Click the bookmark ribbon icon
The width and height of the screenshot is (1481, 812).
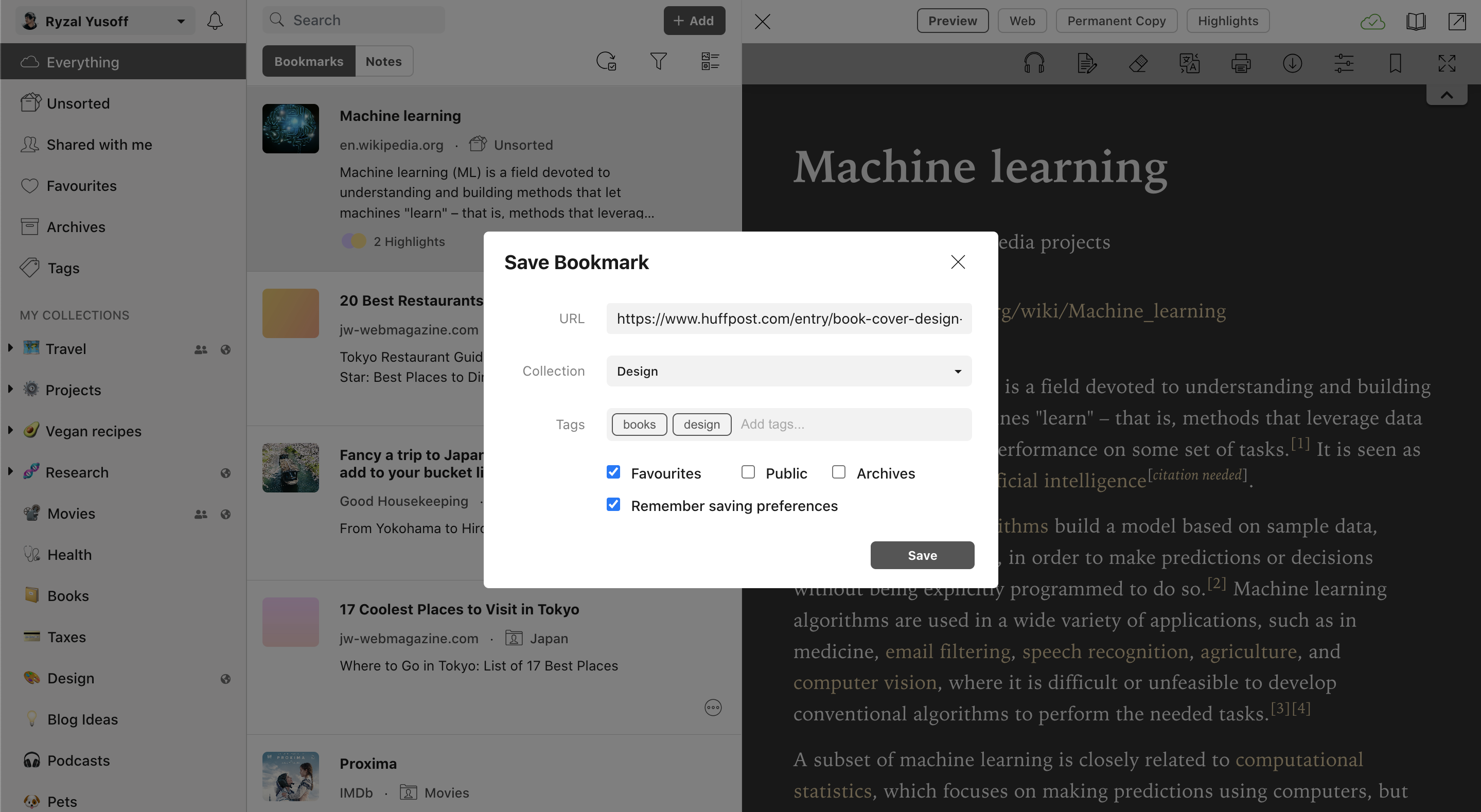(1395, 63)
